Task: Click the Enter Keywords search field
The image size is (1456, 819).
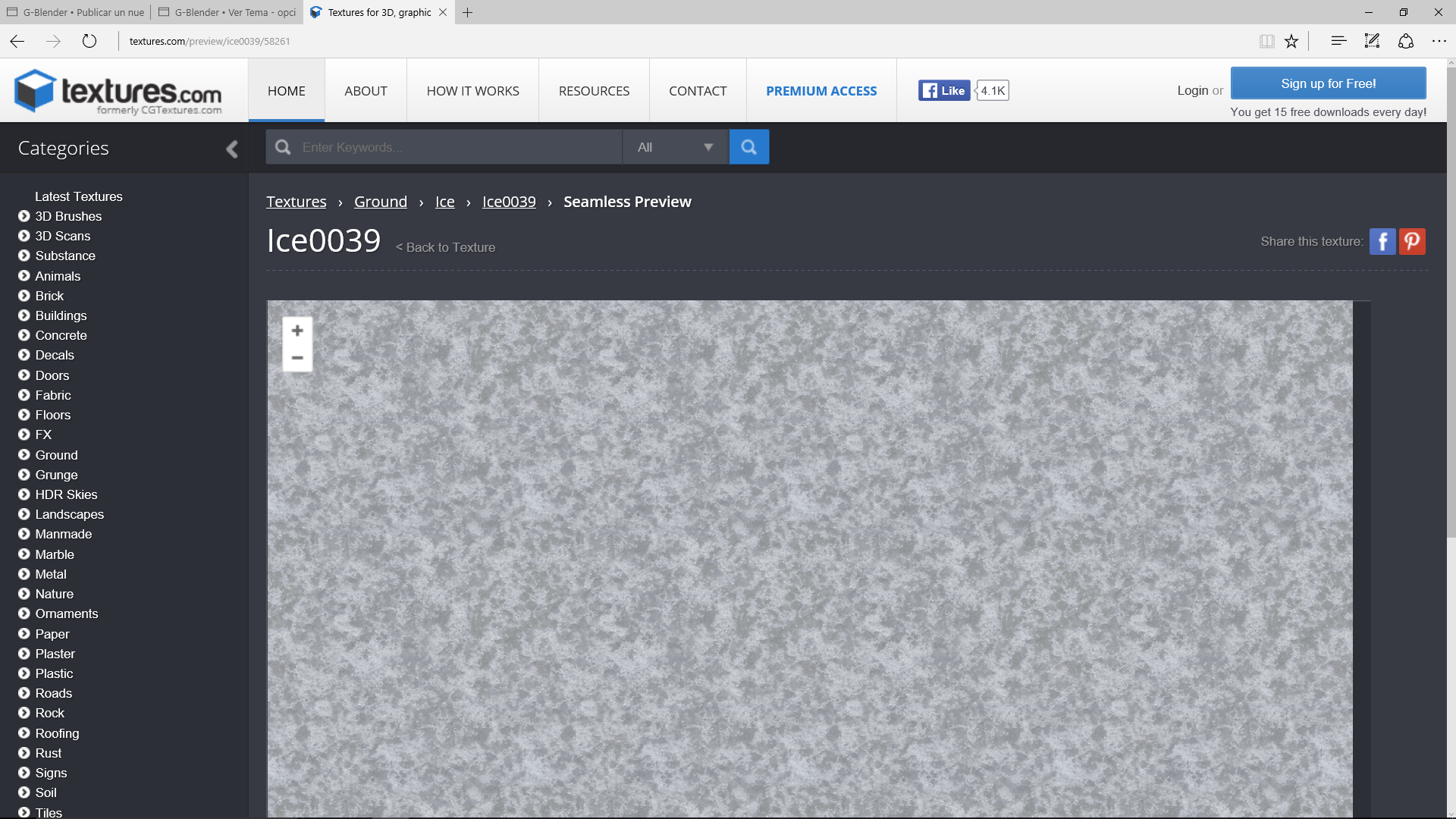Action: point(455,147)
